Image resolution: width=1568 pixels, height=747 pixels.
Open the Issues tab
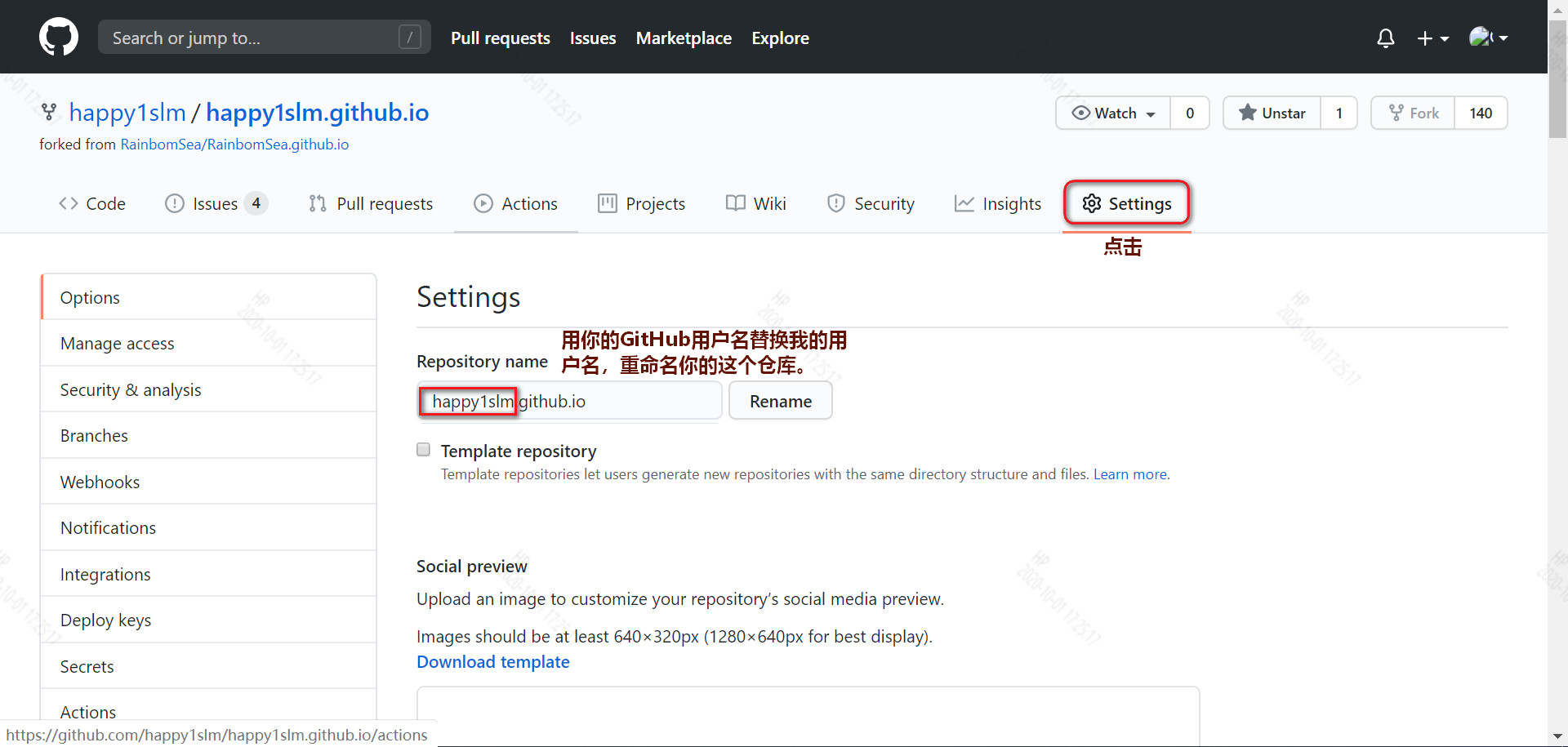coord(216,203)
